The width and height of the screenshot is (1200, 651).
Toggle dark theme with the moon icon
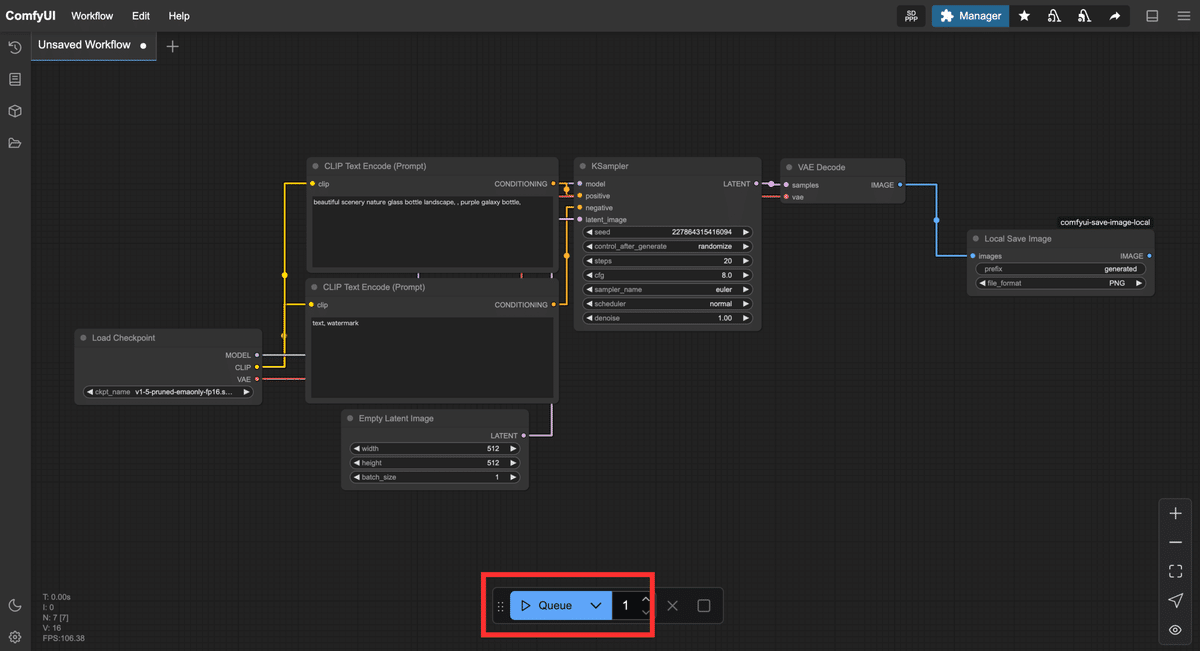[15, 605]
